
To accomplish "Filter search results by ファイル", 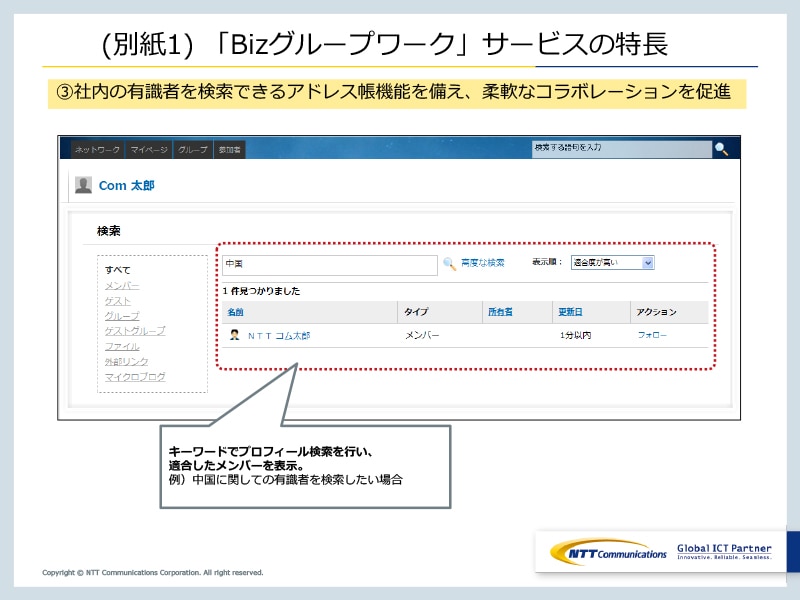I will [122, 346].
